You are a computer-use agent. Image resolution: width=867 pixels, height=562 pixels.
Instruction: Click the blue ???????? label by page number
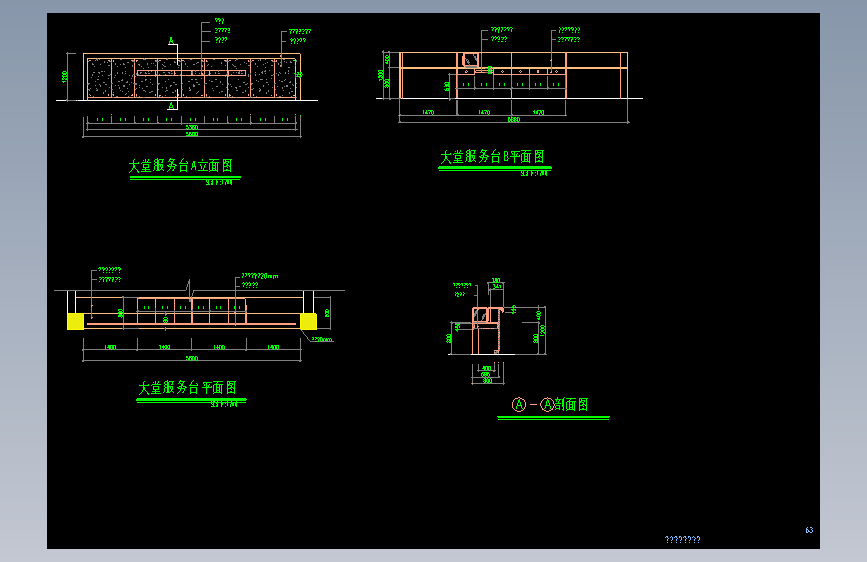[x=682, y=539]
